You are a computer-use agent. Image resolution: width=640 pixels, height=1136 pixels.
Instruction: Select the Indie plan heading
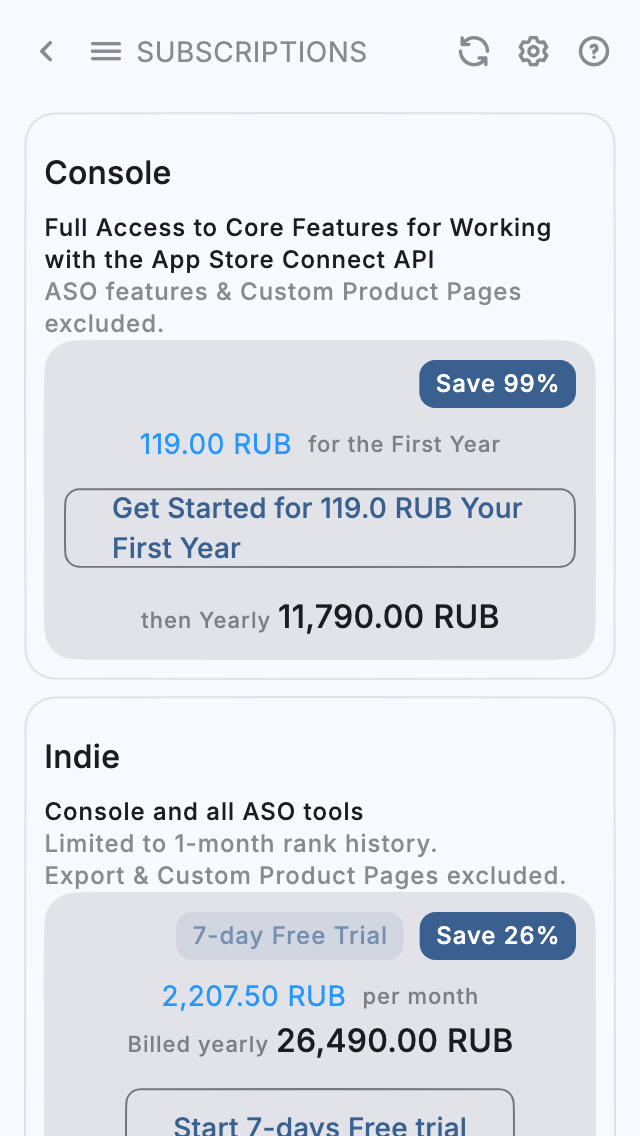(82, 757)
